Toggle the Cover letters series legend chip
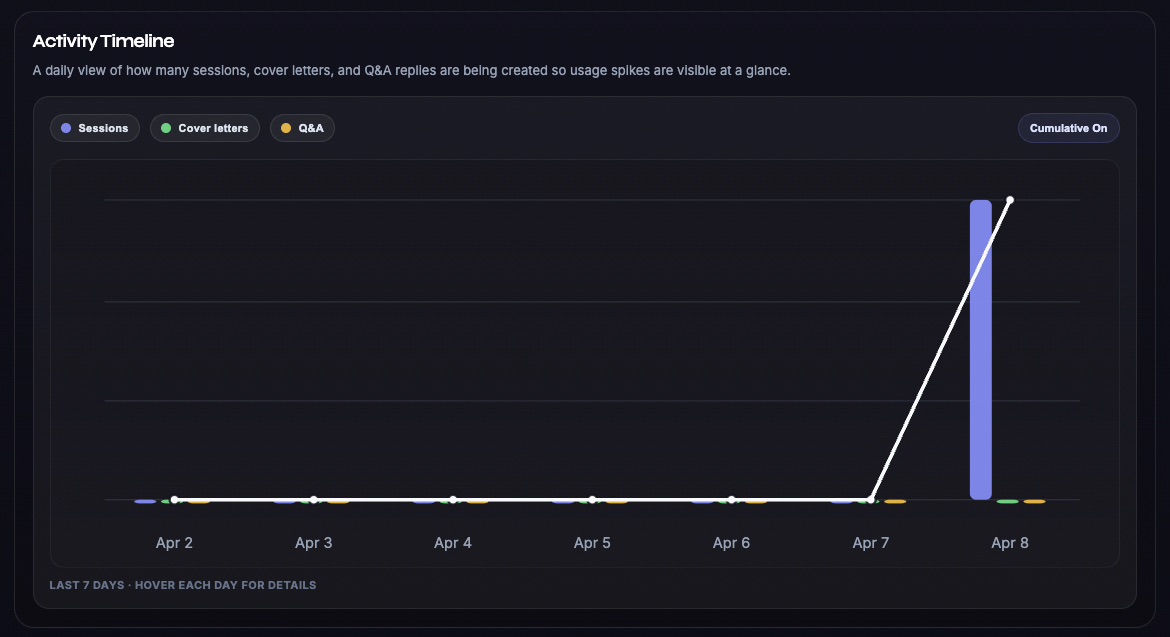 (205, 128)
